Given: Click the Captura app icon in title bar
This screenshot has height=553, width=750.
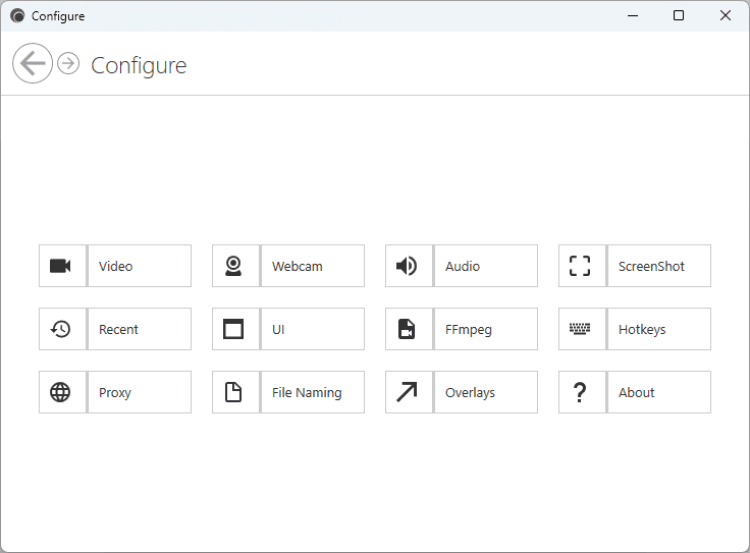Looking at the screenshot, I should click(17, 16).
